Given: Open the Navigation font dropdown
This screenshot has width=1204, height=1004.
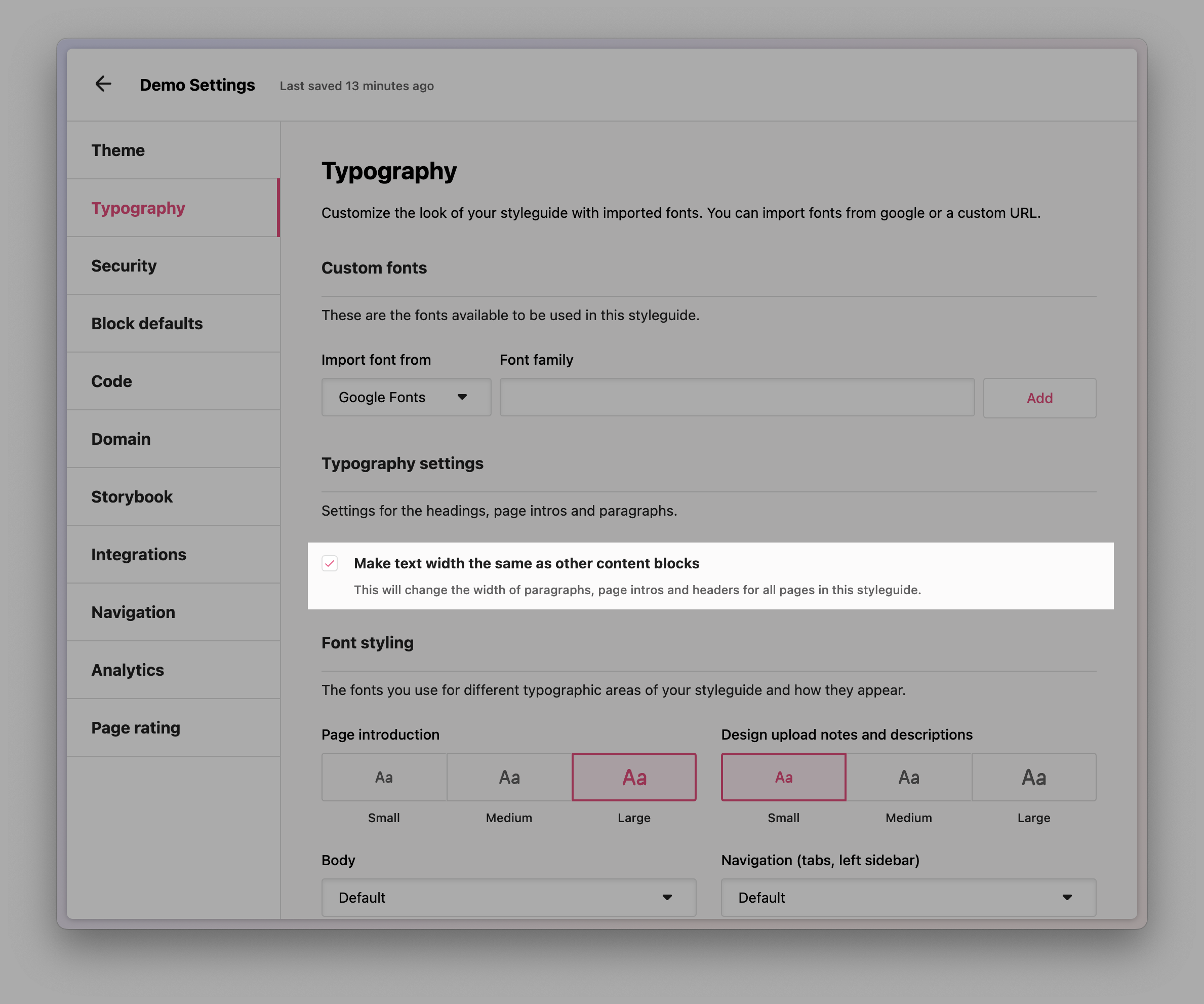Looking at the screenshot, I should coord(909,898).
